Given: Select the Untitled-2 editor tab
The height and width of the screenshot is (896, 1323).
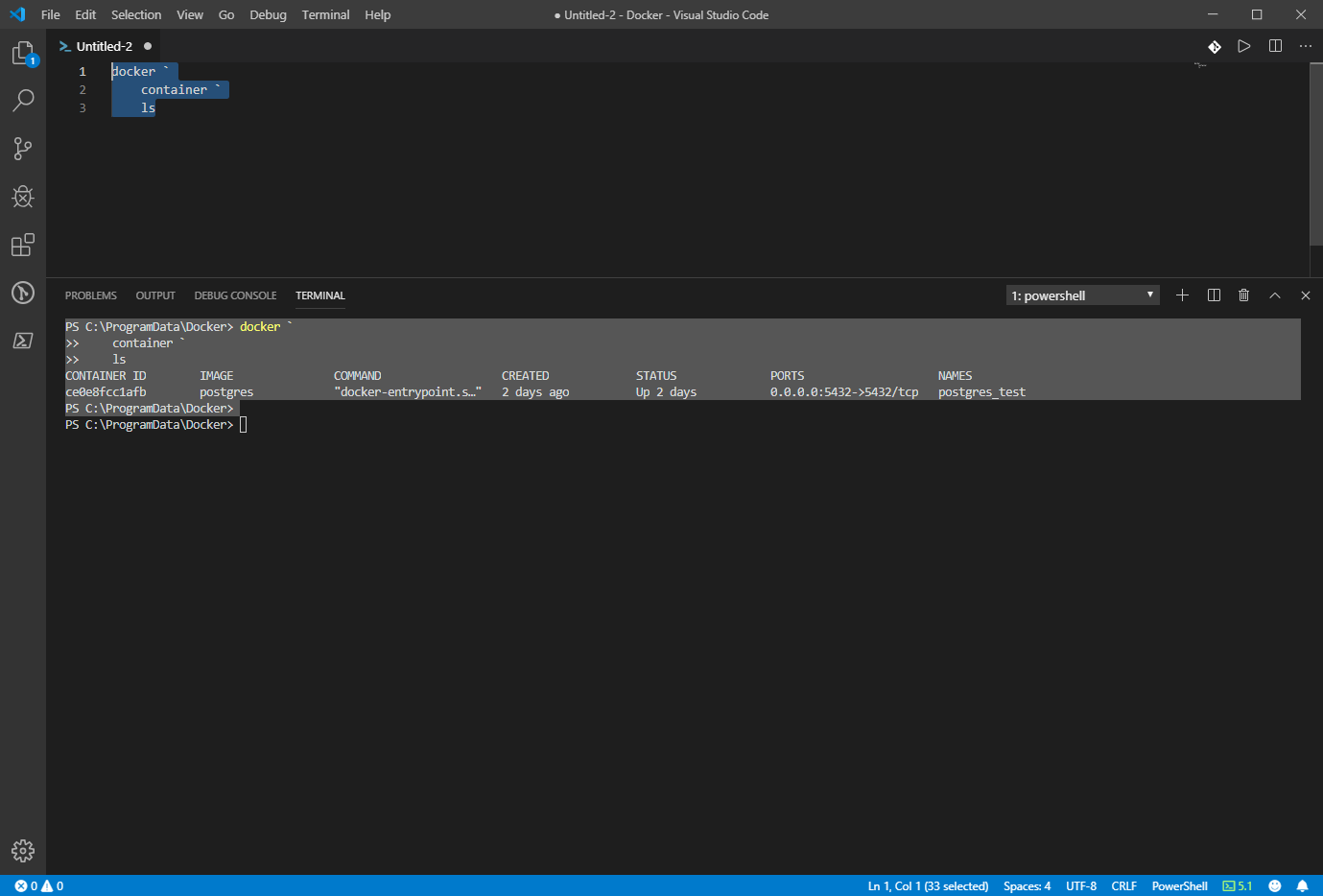Looking at the screenshot, I should 105,46.
